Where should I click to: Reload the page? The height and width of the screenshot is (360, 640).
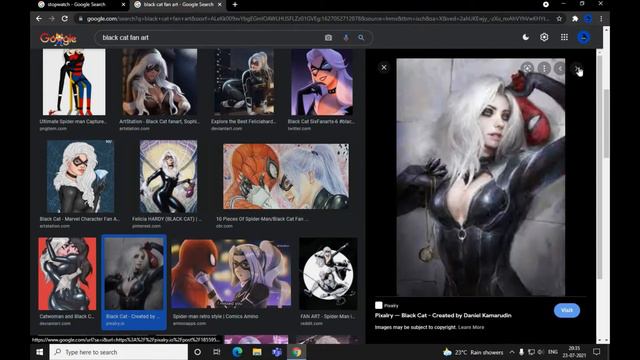pyautogui.click(x=64, y=18)
